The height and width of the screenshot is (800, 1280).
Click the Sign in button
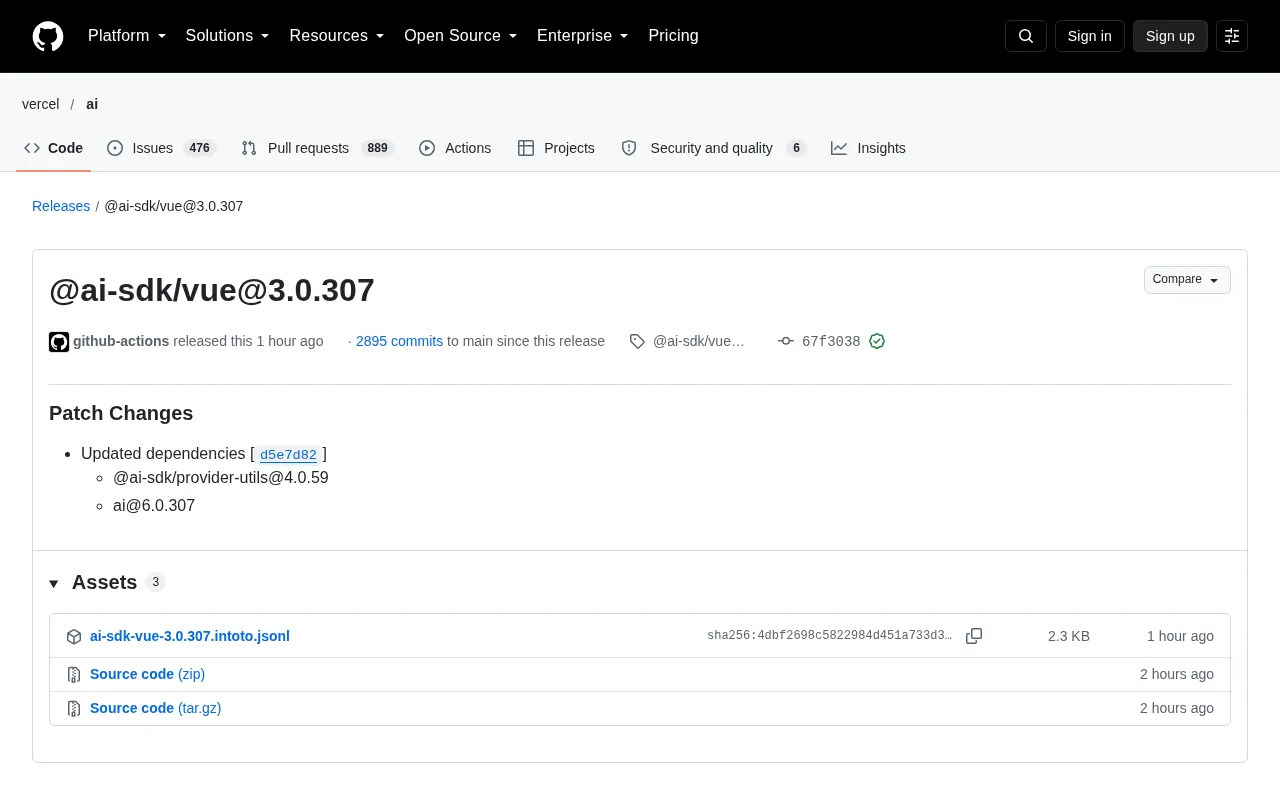(x=1089, y=36)
